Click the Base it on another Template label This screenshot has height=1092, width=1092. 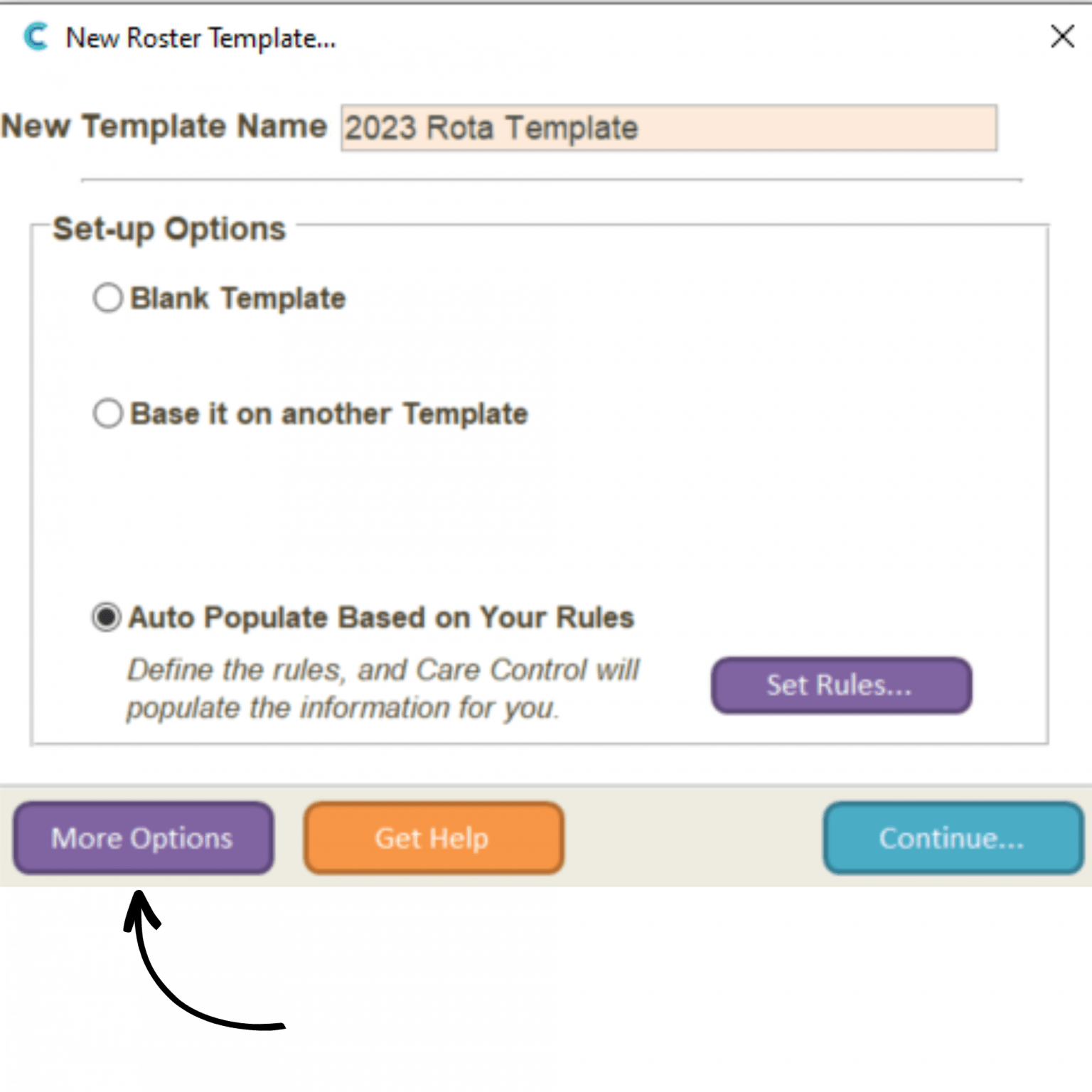pos(328,414)
